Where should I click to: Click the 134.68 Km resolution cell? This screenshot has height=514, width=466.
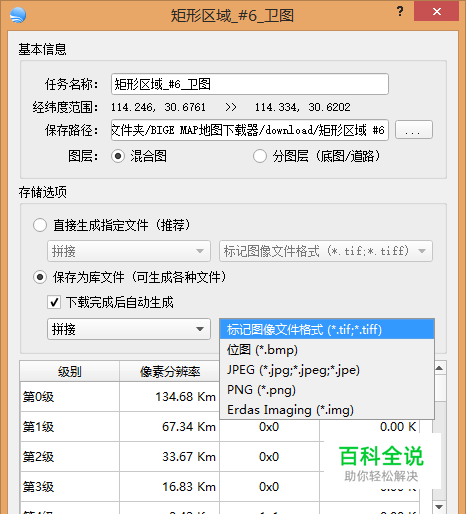click(169, 397)
